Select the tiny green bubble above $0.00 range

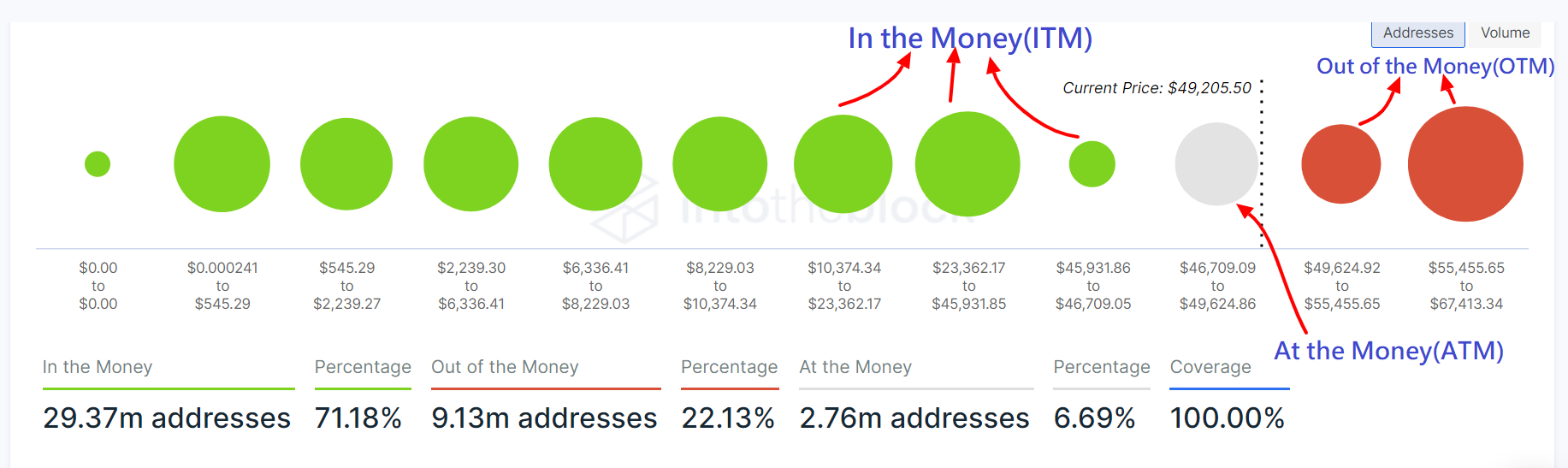click(98, 163)
